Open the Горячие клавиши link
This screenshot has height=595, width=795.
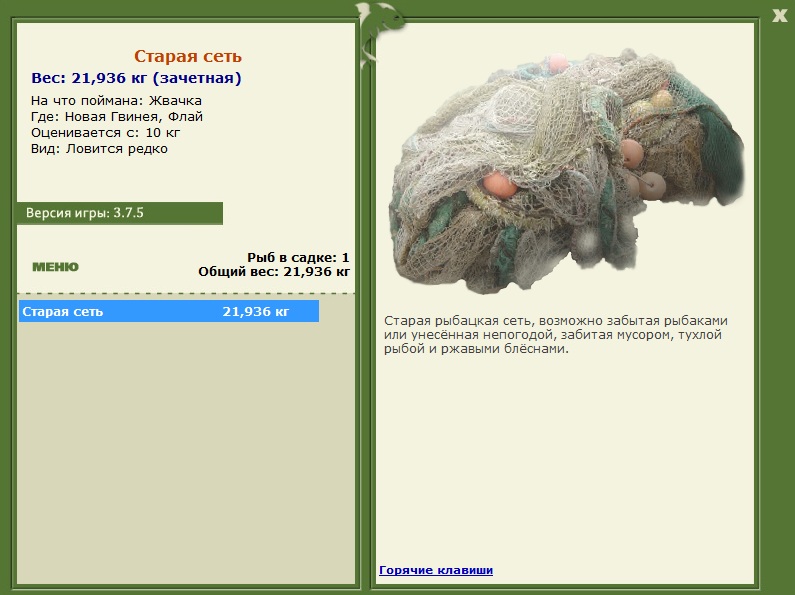tap(436, 570)
